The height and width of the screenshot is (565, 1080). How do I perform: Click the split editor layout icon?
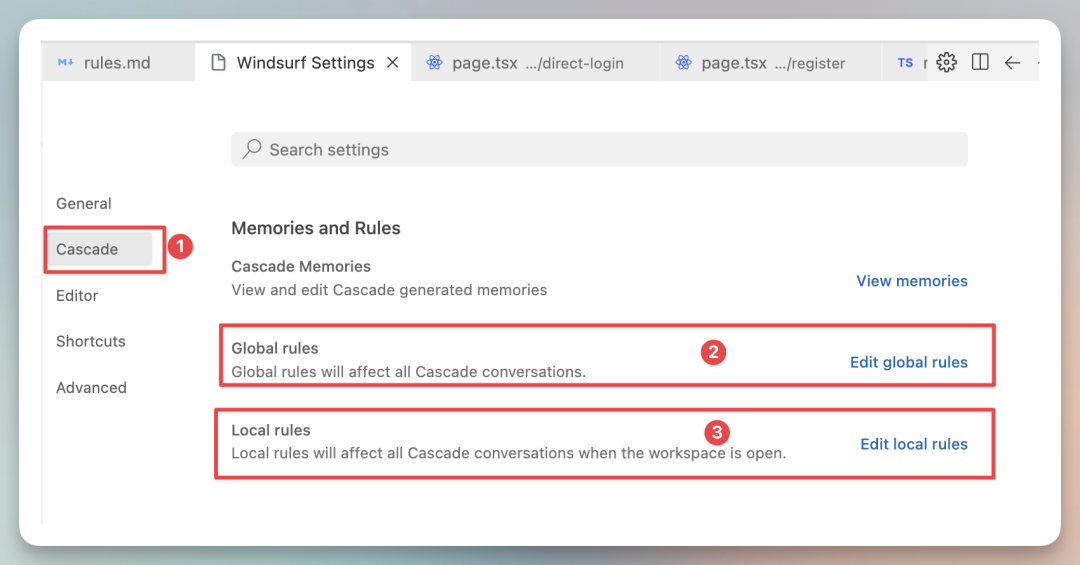pyautogui.click(x=980, y=62)
